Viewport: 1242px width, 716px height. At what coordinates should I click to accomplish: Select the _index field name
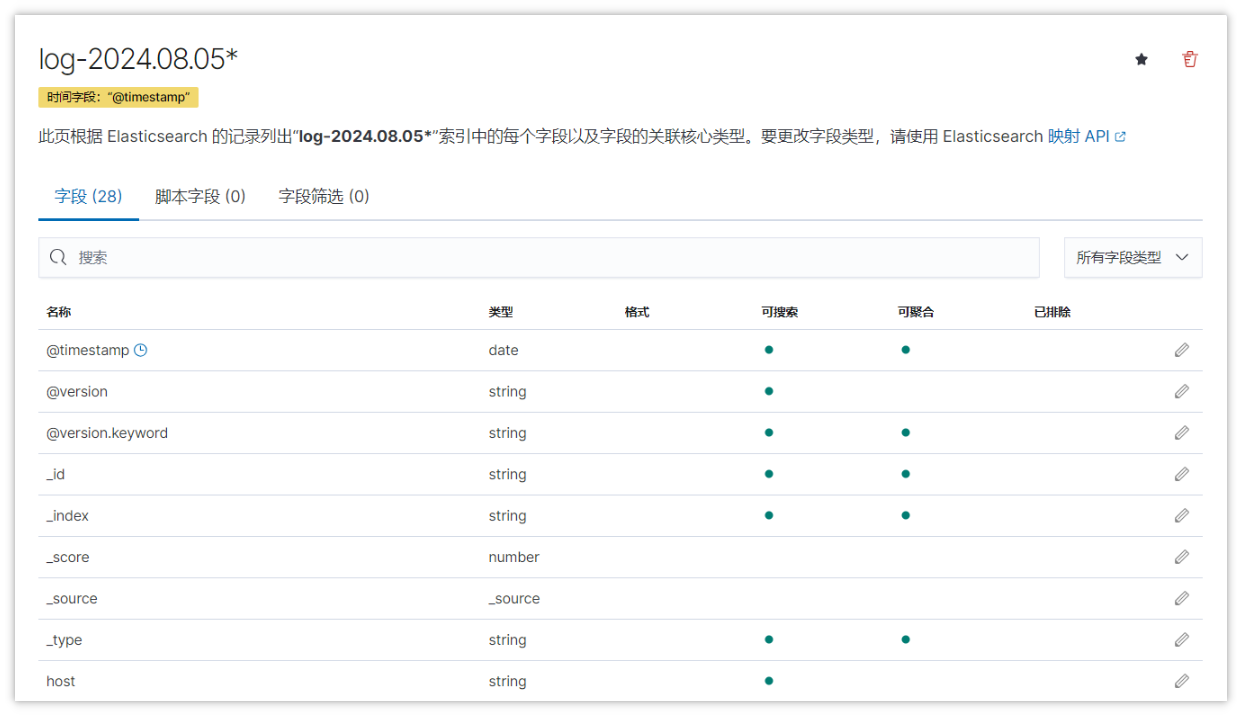click(x=68, y=516)
